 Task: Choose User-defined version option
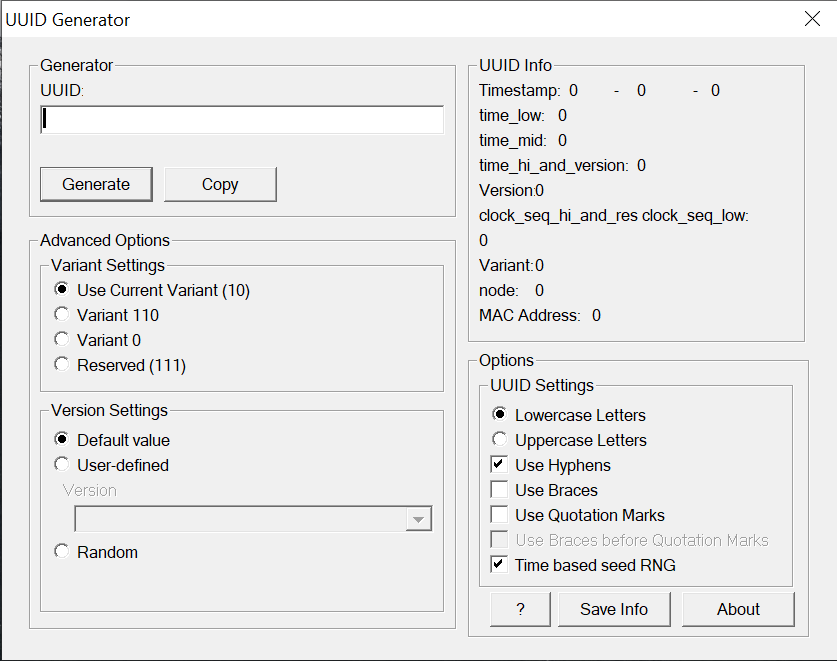[62, 465]
